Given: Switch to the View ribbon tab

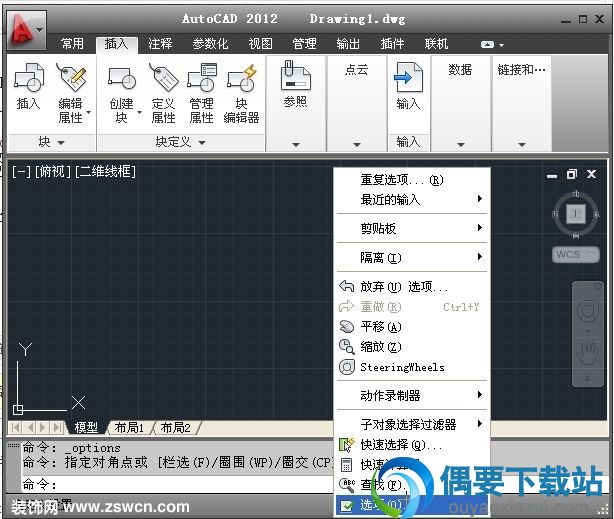Looking at the screenshot, I should tap(260, 43).
